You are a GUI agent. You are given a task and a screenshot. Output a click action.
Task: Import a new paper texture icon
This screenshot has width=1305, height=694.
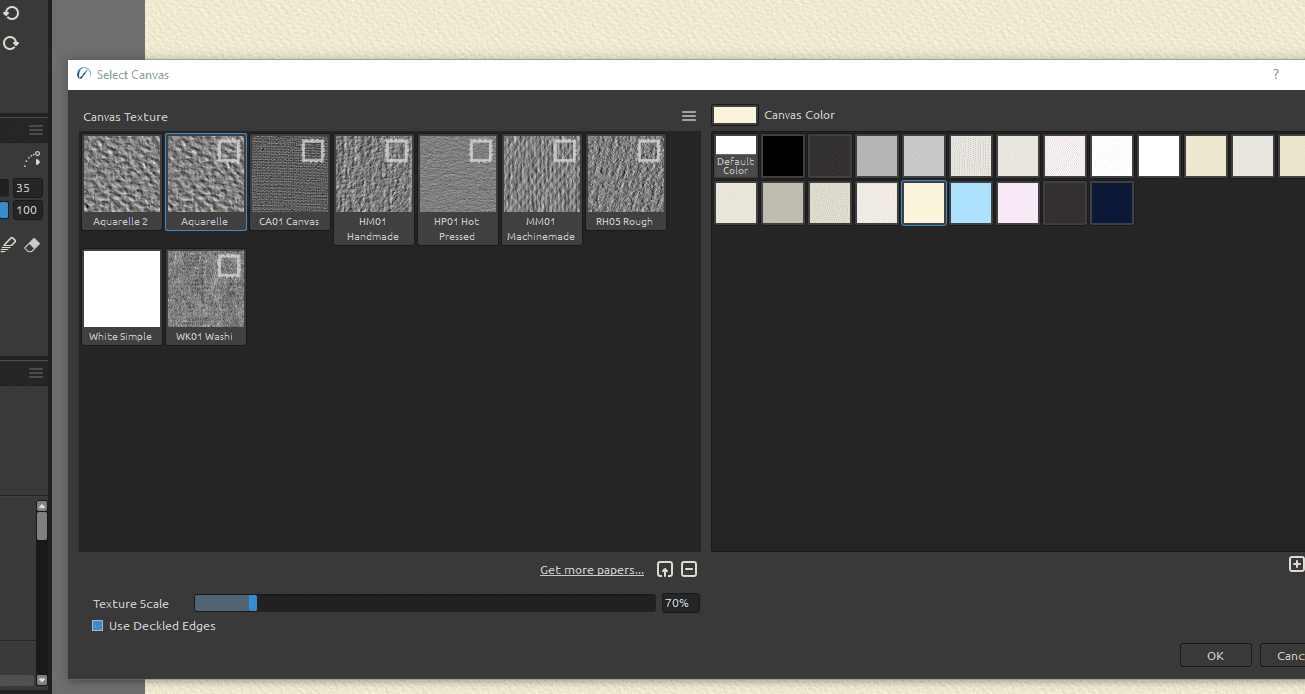(x=665, y=570)
